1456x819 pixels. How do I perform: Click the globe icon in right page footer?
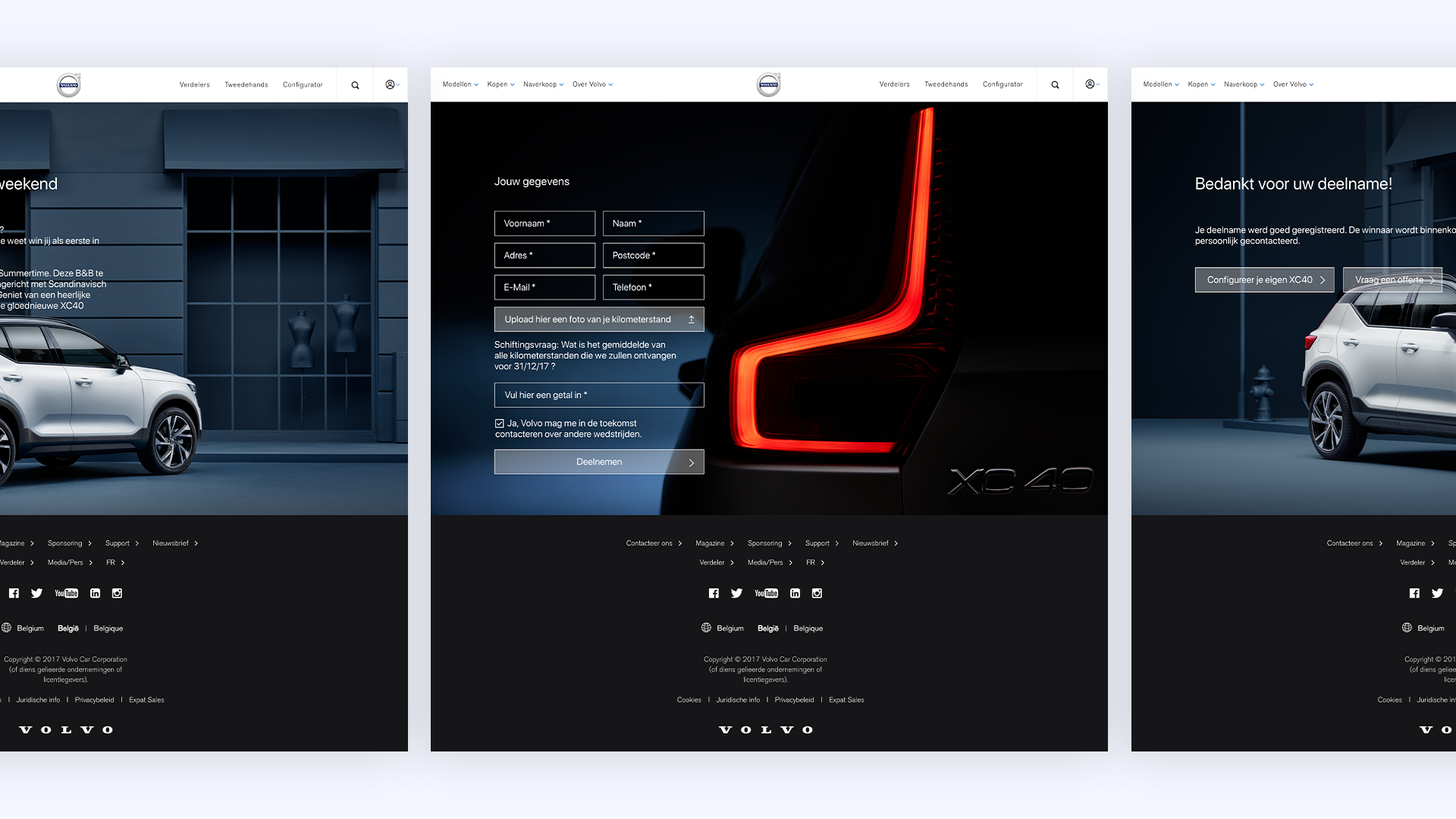1407,627
